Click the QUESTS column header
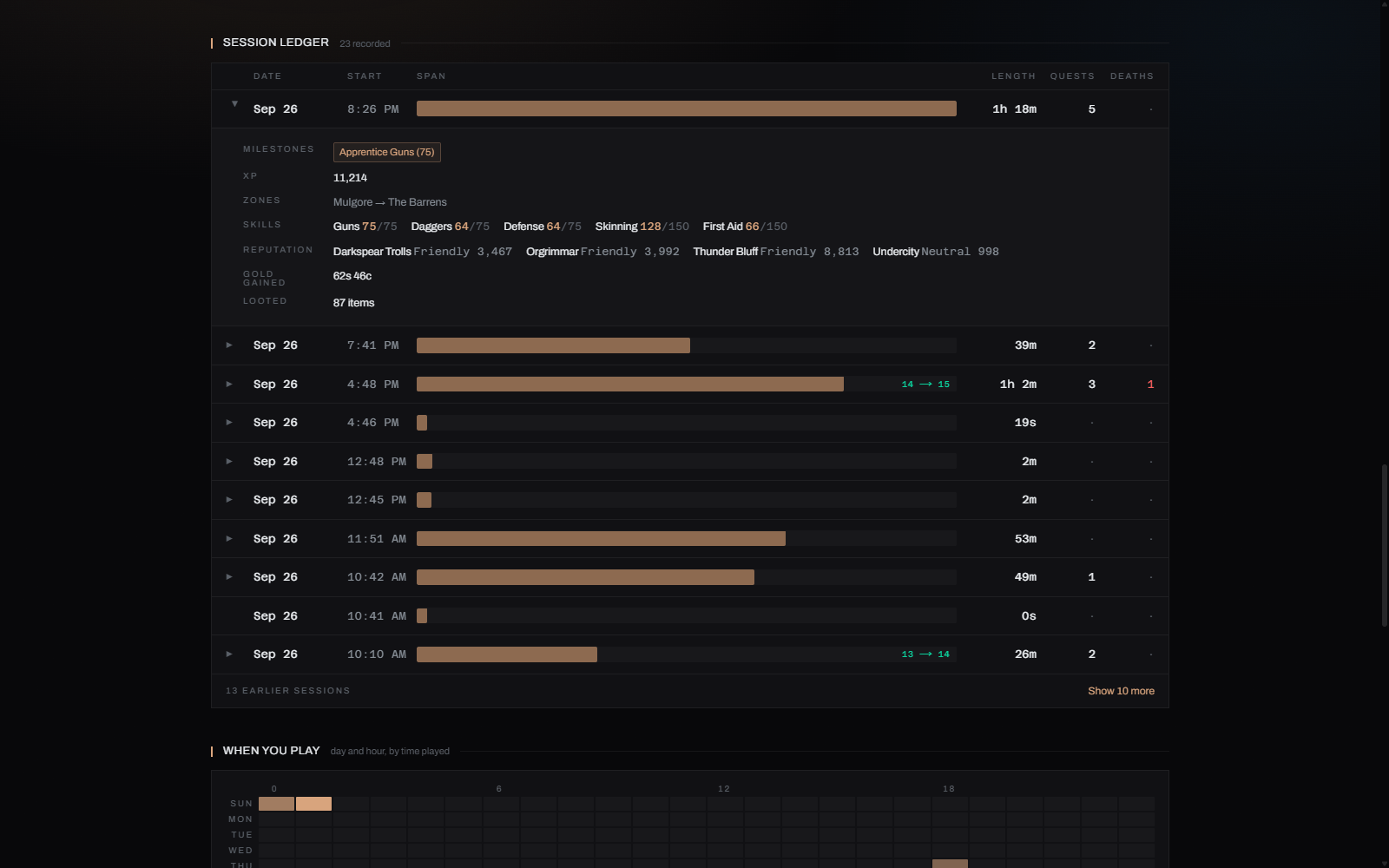1389x868 pixels. pyautogui.click(x=1072, y=76)
